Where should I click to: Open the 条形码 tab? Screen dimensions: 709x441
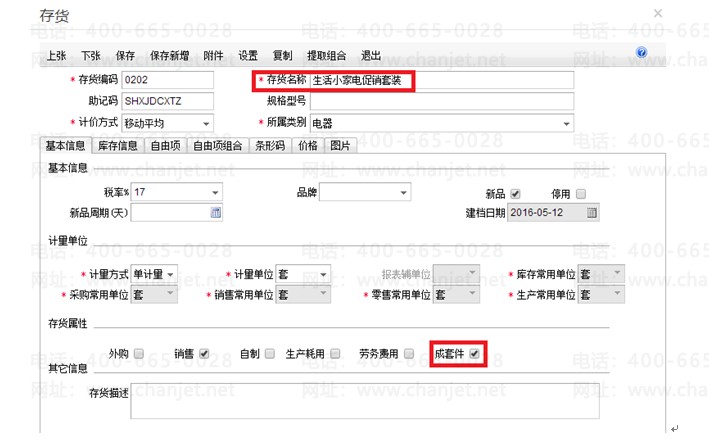270,146
